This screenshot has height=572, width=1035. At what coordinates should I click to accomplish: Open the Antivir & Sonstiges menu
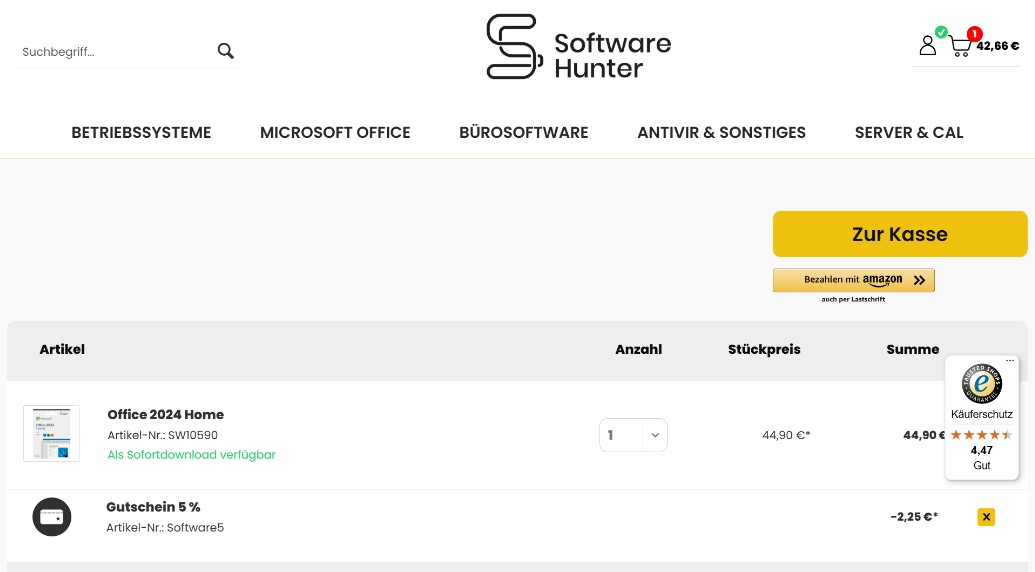[721, 133]
